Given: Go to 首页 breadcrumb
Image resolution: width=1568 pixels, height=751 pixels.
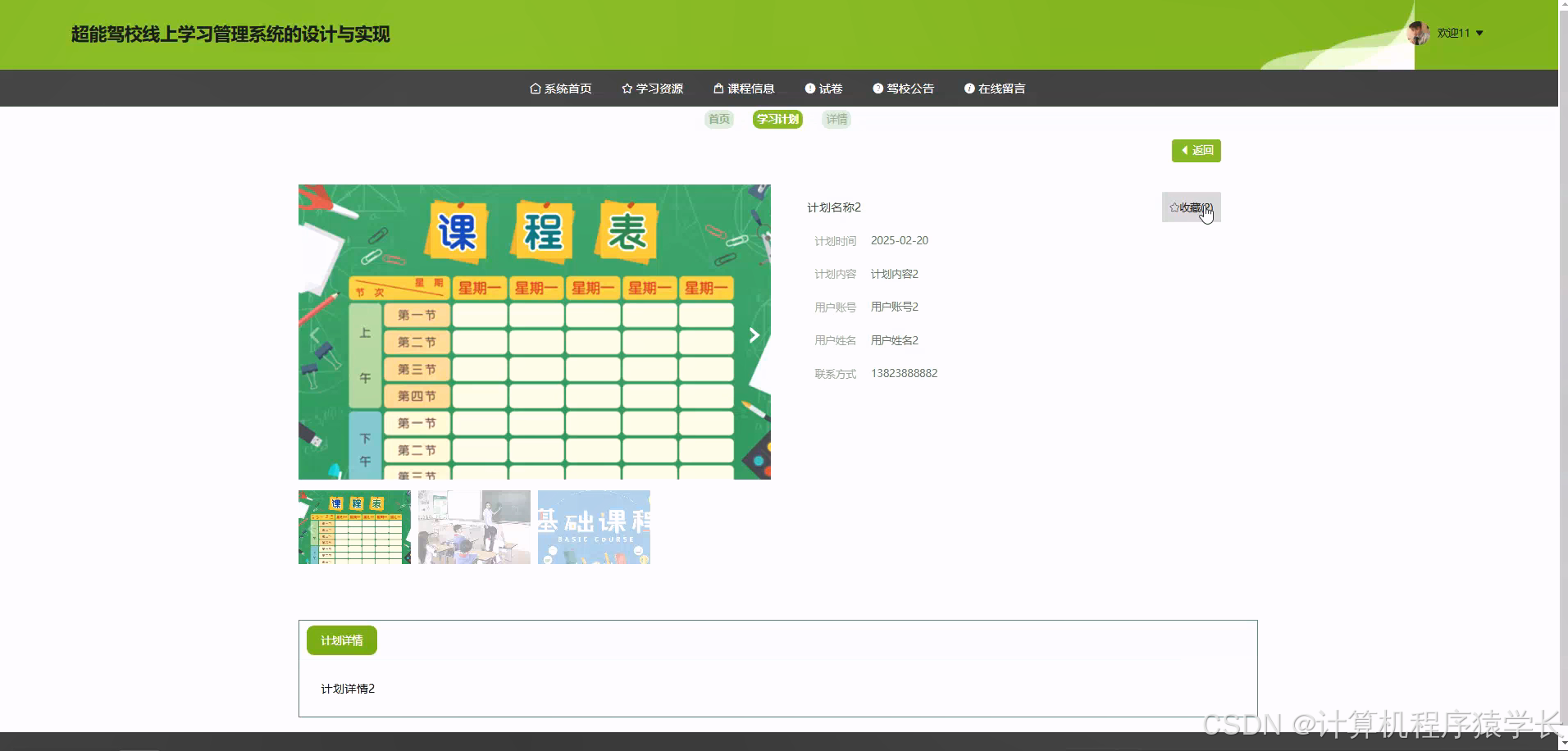Looking at the screenshot, I should [x=719, y=120].
